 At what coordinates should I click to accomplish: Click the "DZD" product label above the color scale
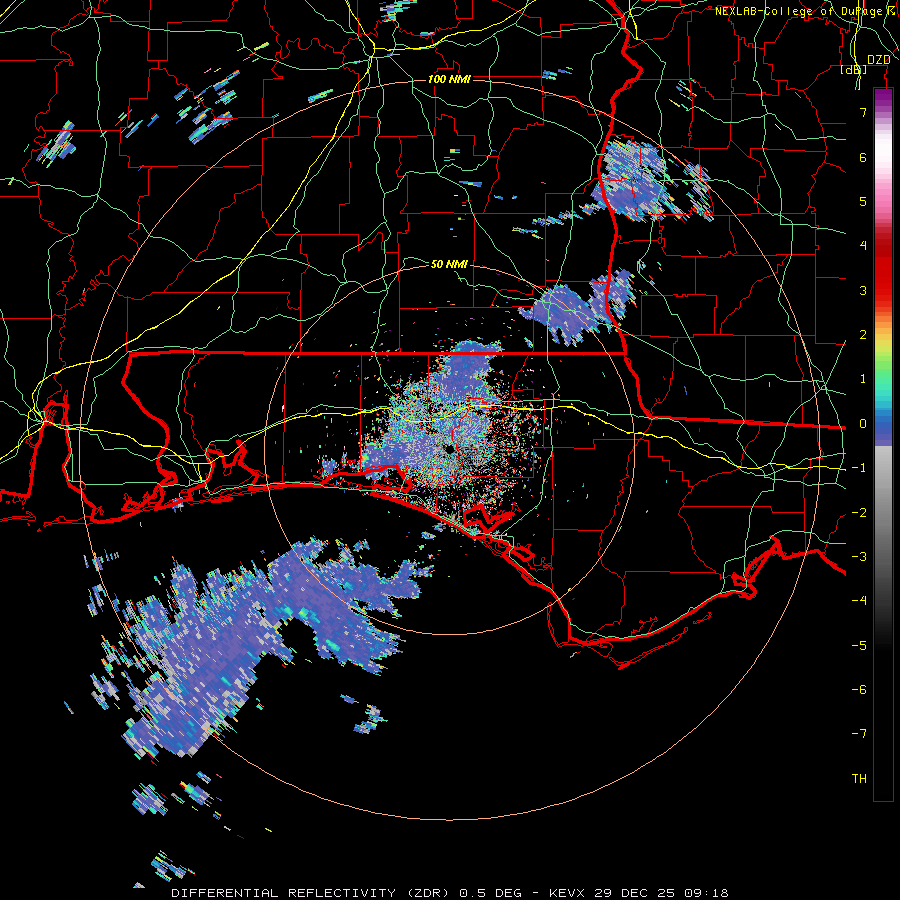(878, 60)
